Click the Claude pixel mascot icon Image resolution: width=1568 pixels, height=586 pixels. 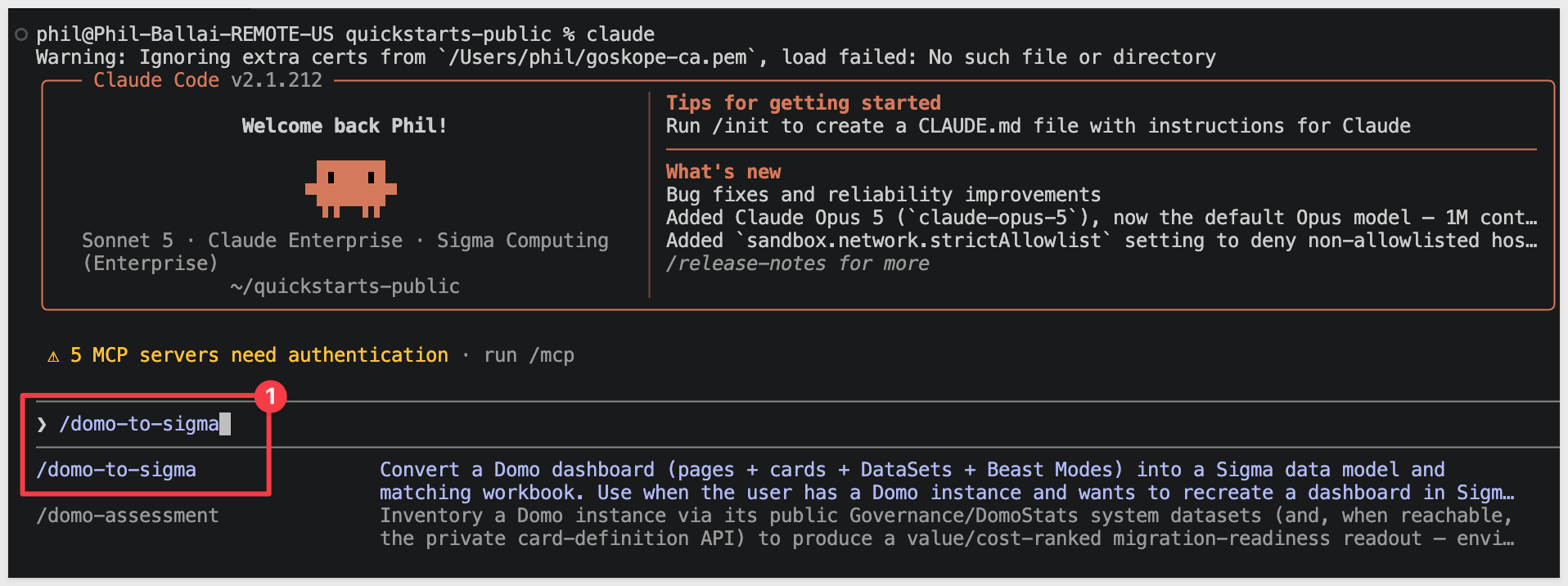click(350, 188)
